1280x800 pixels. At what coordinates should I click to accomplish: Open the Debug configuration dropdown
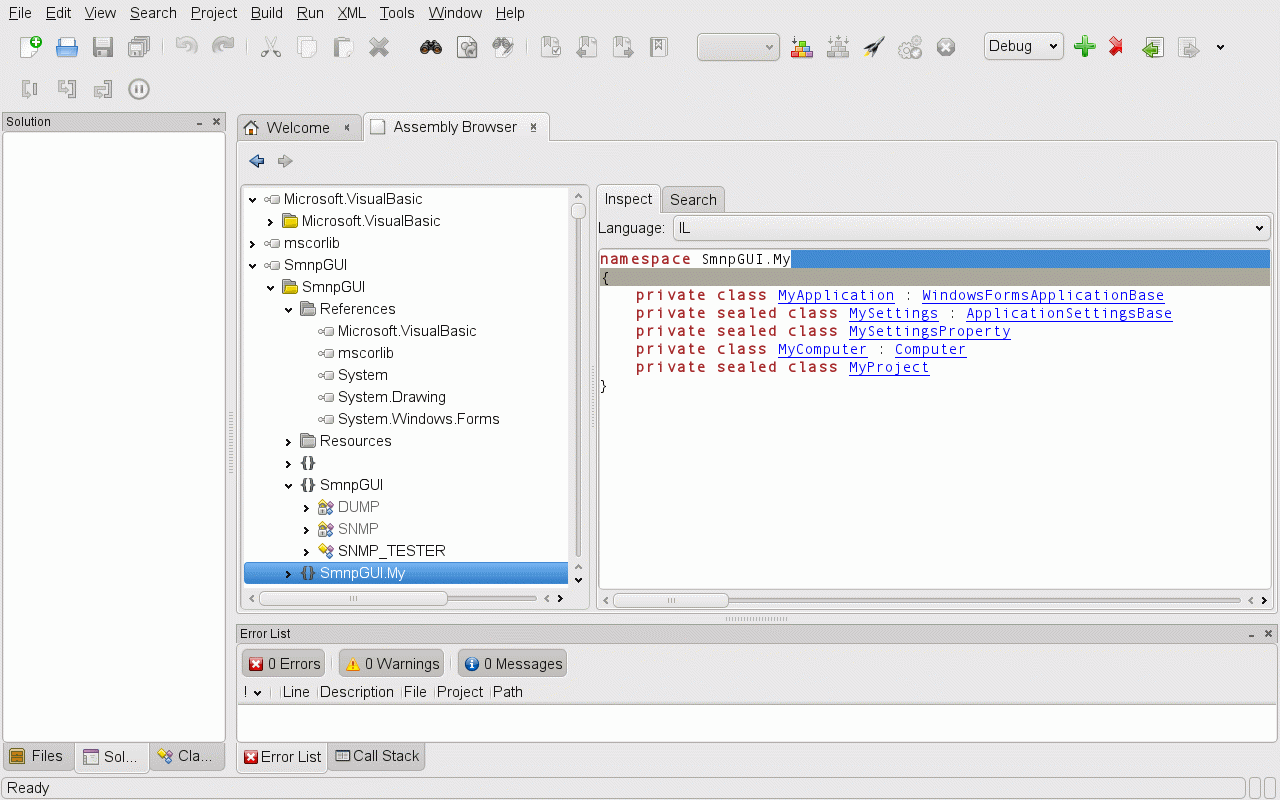[x=1023, y=46]
